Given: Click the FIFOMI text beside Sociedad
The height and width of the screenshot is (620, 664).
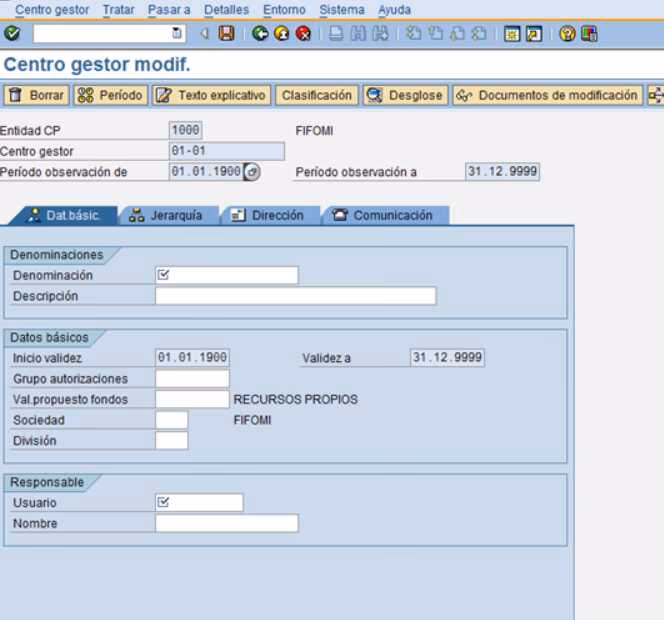Looking at the screenshot, I should (252, 420).
